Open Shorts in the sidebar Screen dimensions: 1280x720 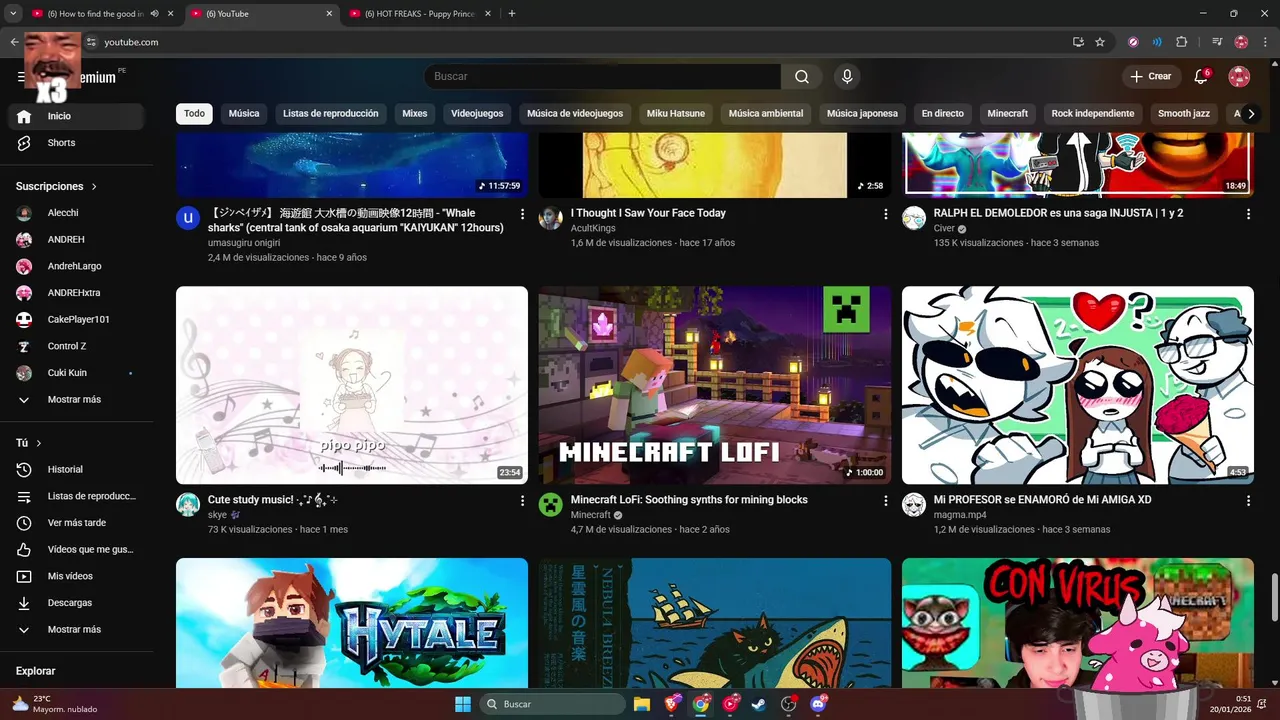tap(78, 143)
